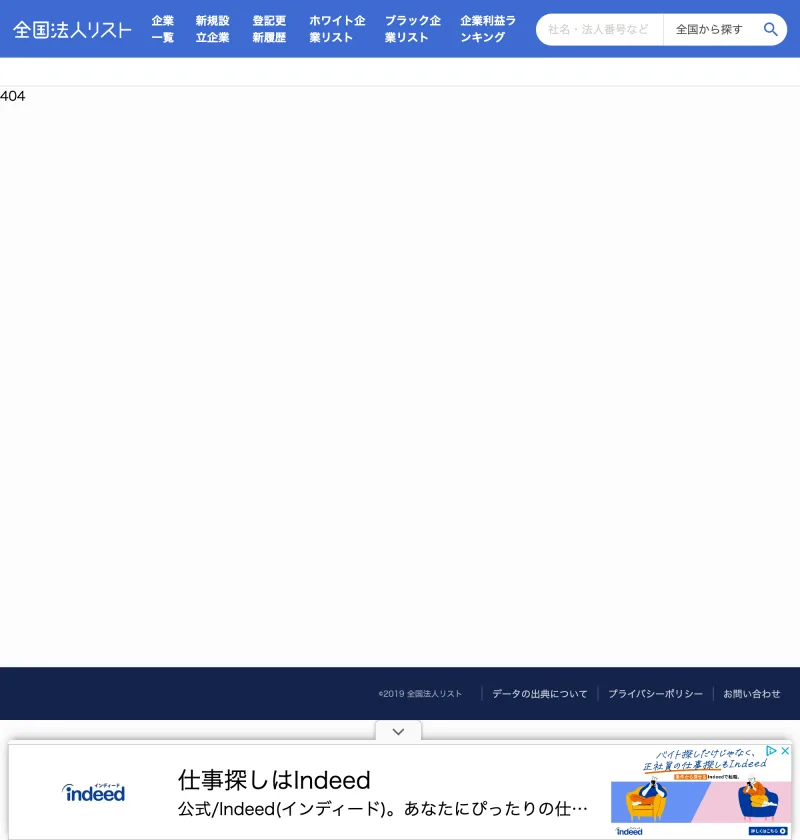Open データの出典について footer link
This screenshot has width=800, height=840.
[540, 694]
